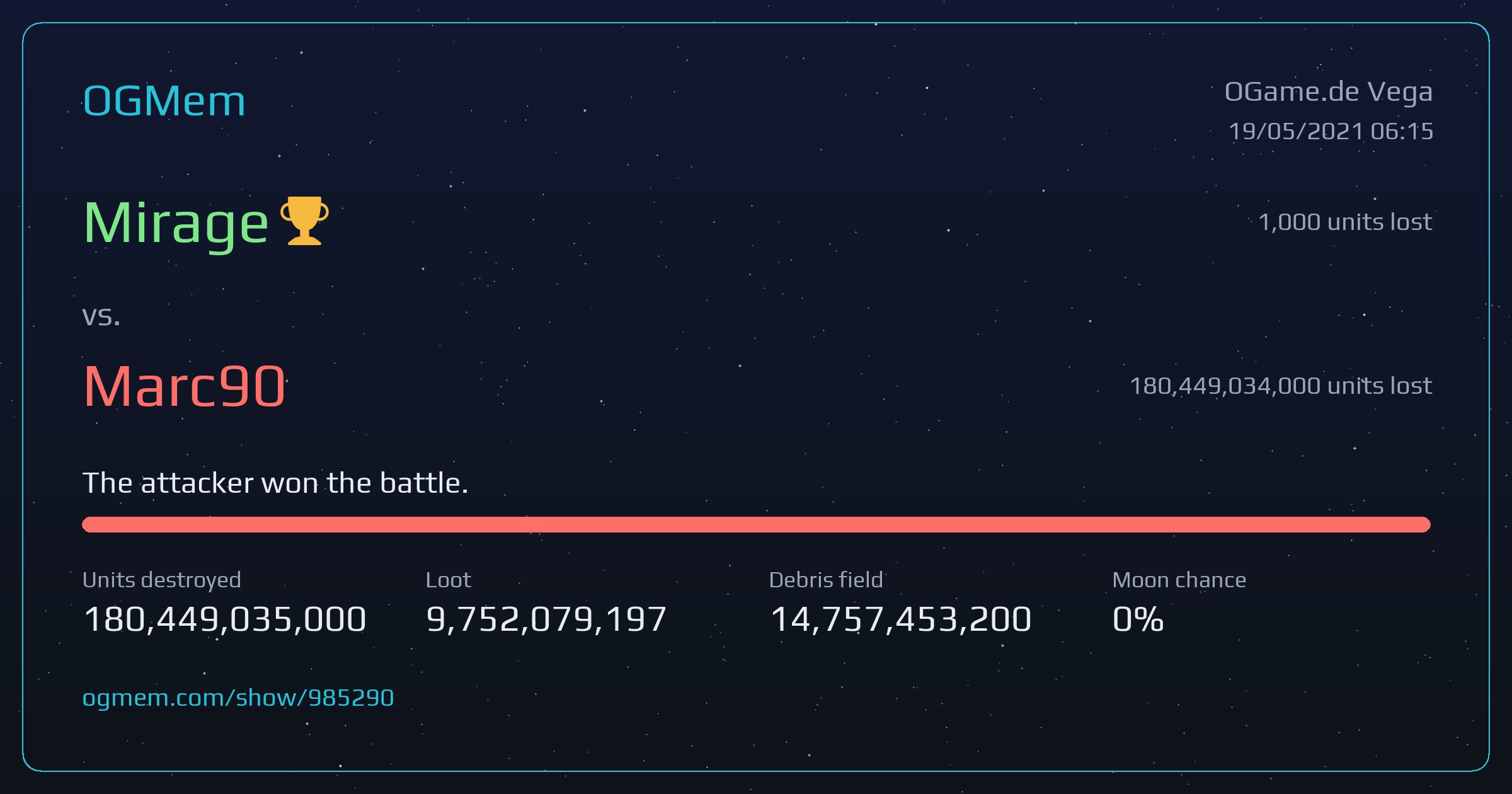Click the Loot label
The image size is (1512, 794).
449,580
